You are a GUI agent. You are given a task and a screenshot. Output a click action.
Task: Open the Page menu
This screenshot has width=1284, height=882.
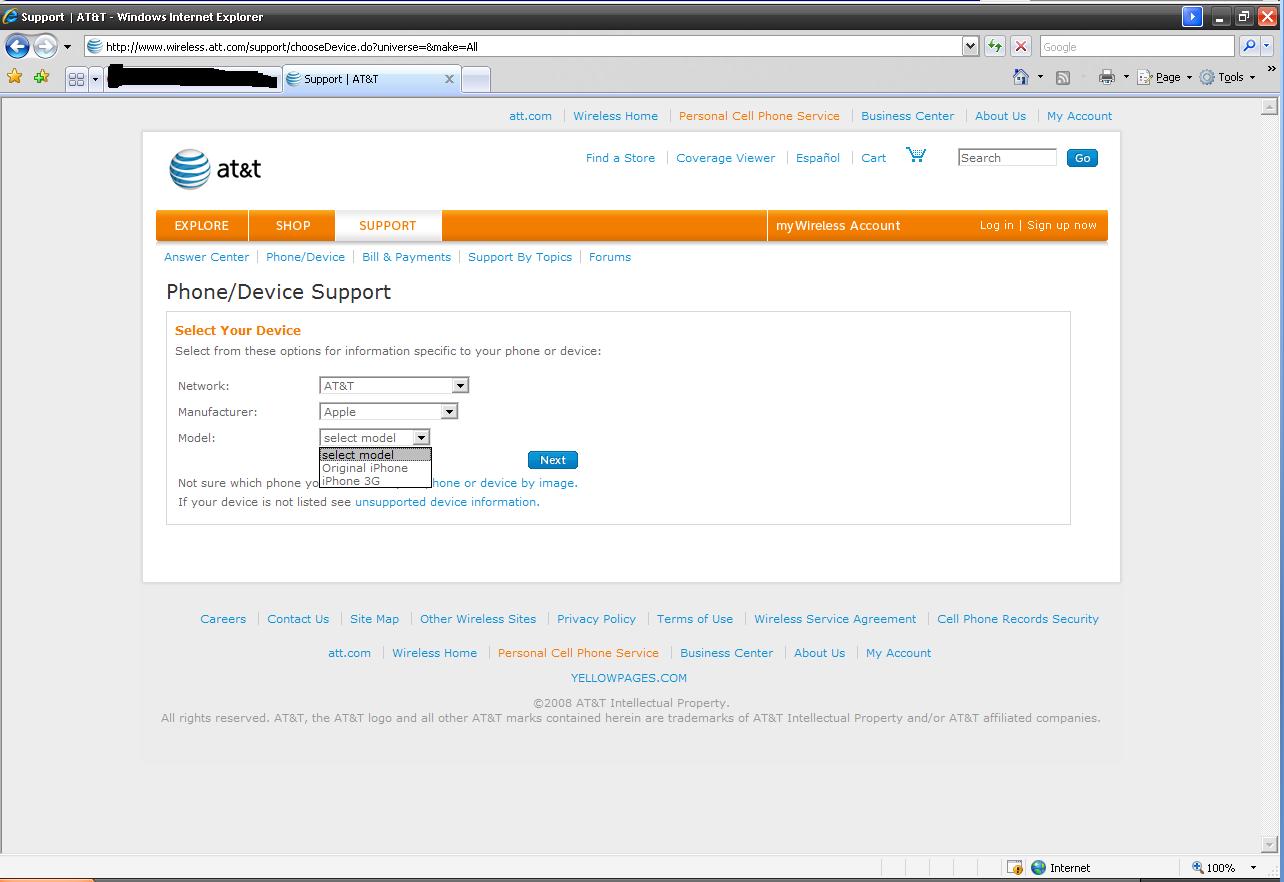1165,77
